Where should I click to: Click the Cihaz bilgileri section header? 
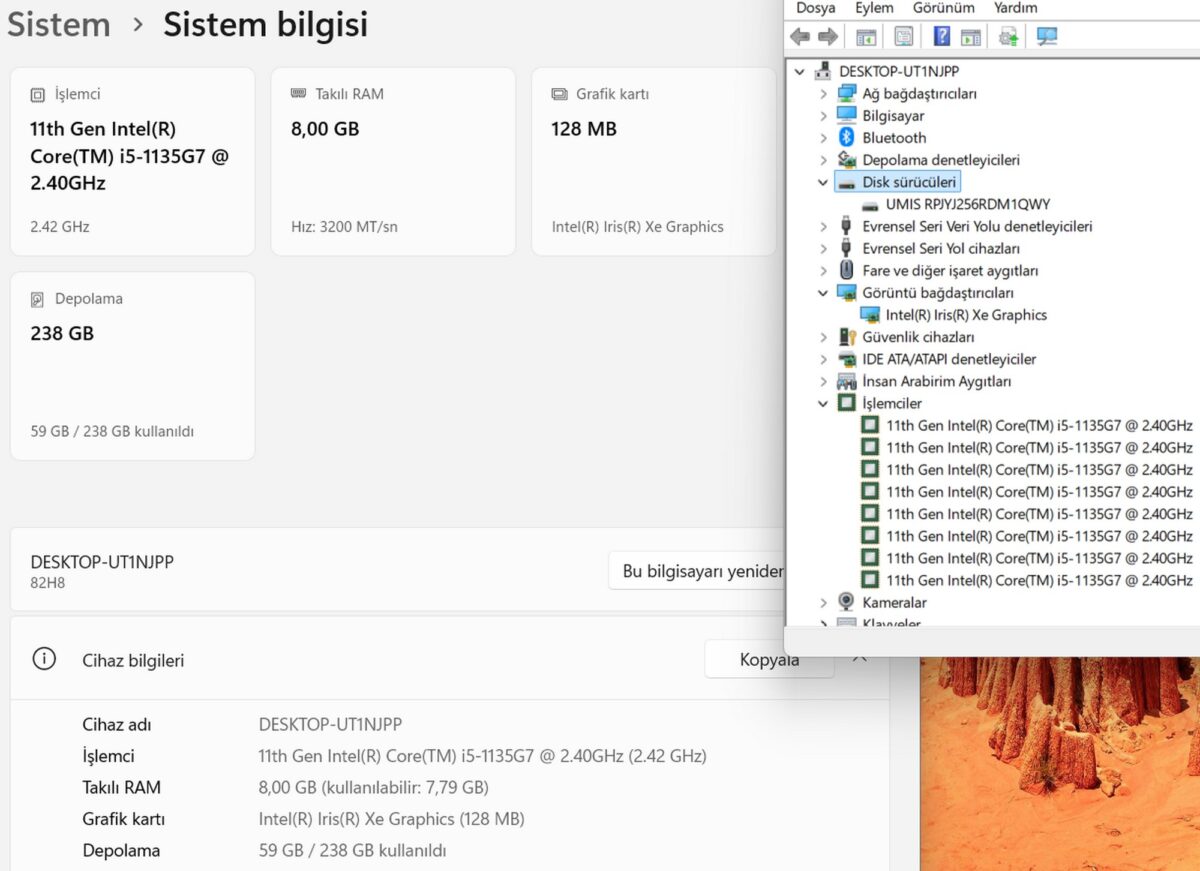pyautogui.click(x=448, y=659)
